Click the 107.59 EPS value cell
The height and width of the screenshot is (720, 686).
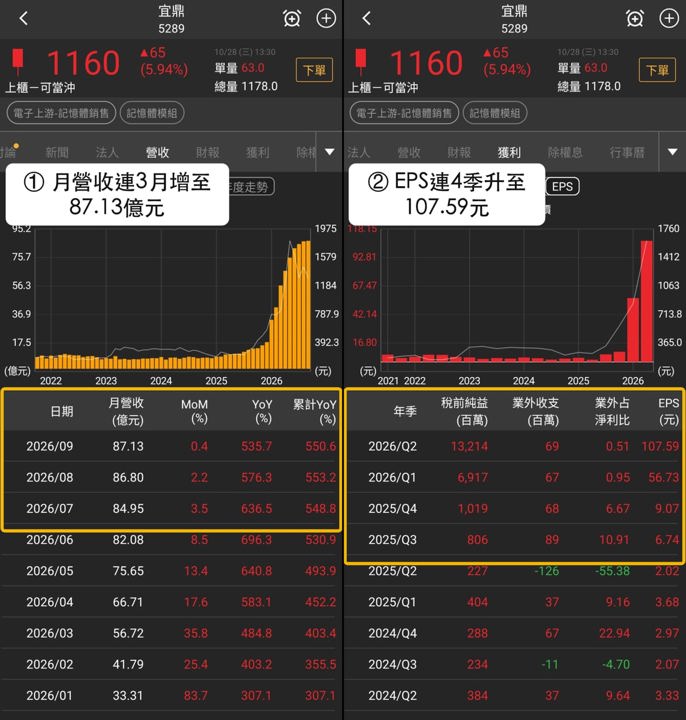(x=660, y=446)
